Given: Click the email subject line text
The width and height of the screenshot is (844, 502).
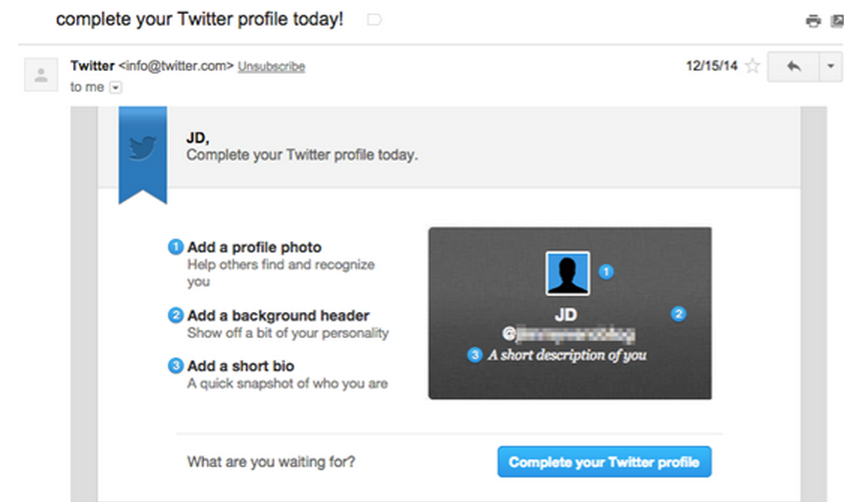Looking at the screenshot, I should (199, 20).
